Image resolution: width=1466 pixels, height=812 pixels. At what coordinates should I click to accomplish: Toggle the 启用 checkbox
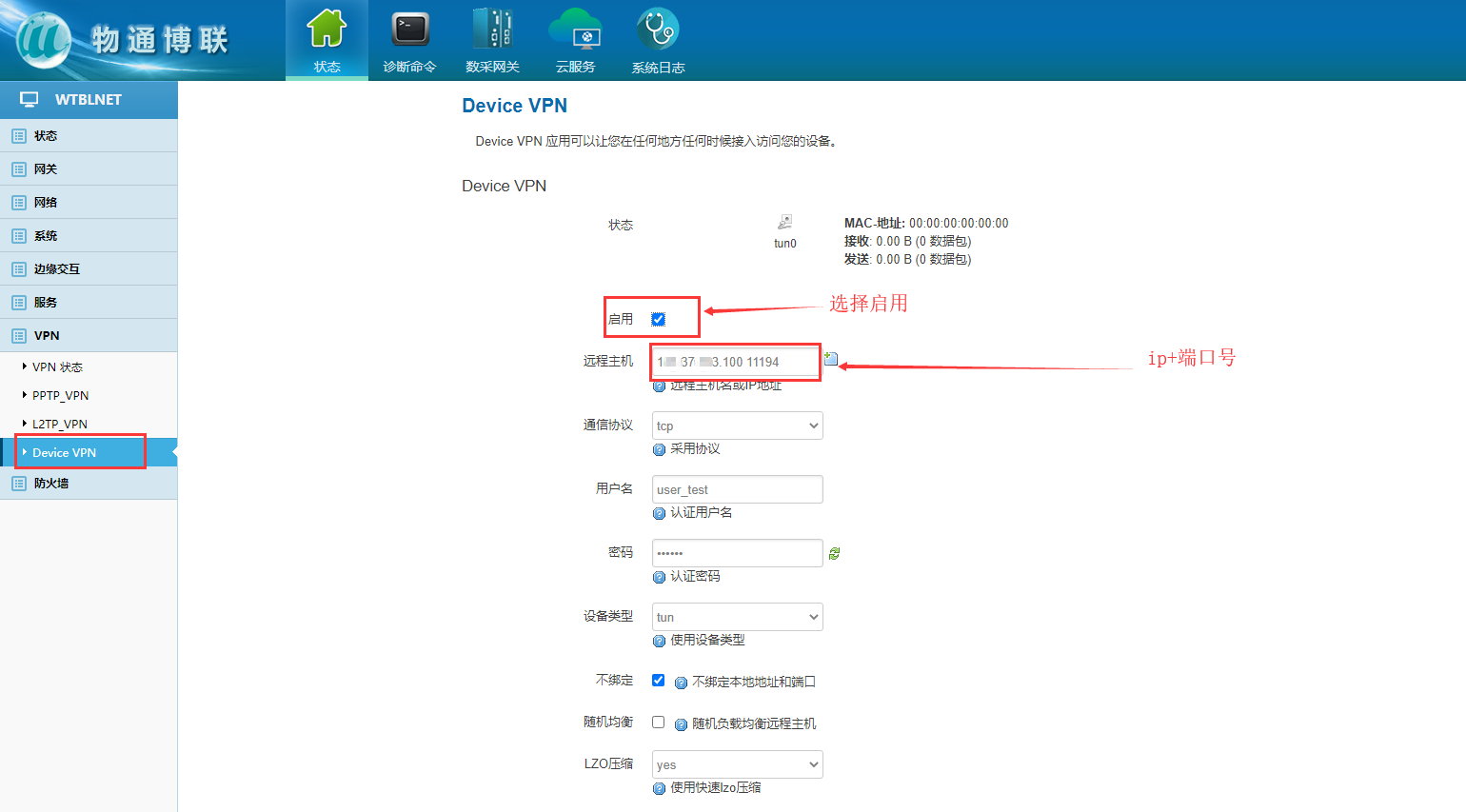click(x=658, y=319)
